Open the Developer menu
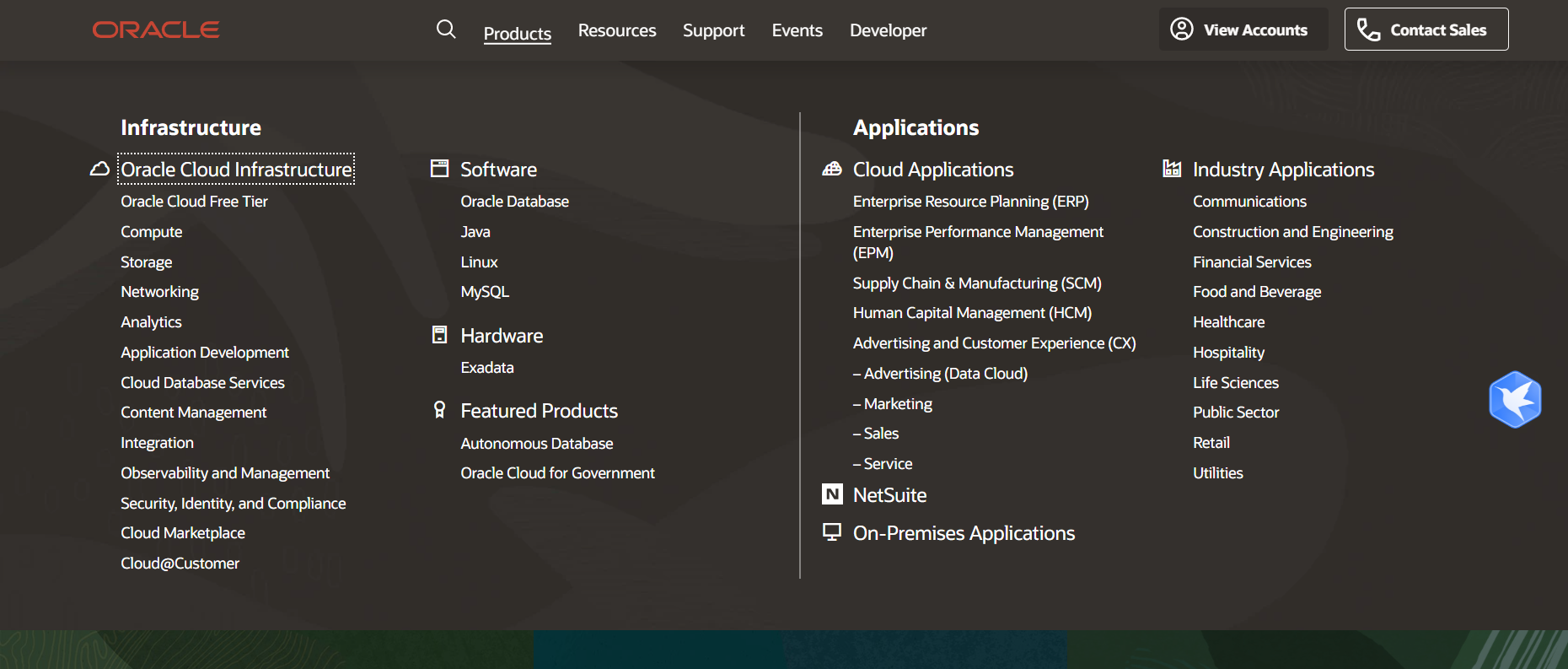The width and height of the screenshot is (1568, 669). (889, 30)
